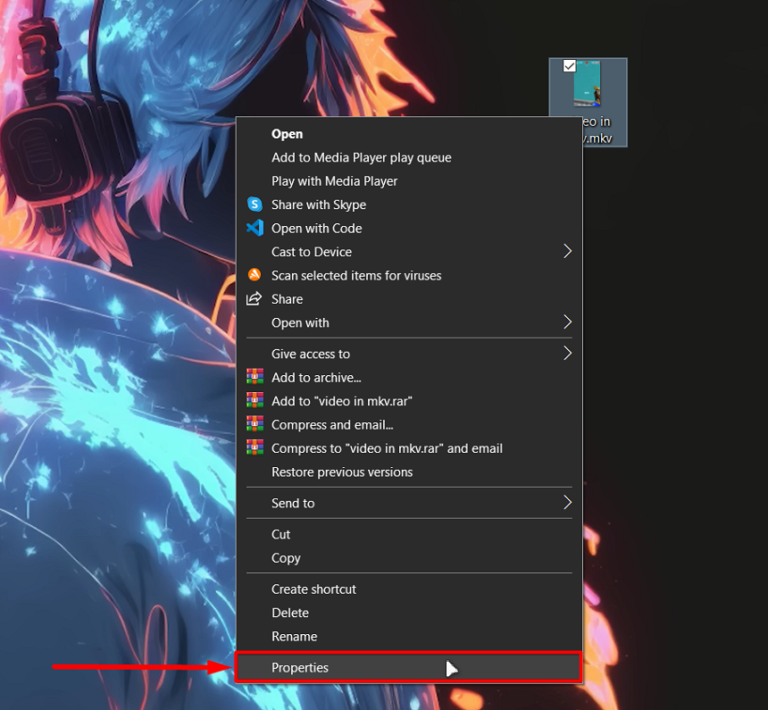
Task: Click the Visual Studio Code icon
Action: click(x=255, y=228)
